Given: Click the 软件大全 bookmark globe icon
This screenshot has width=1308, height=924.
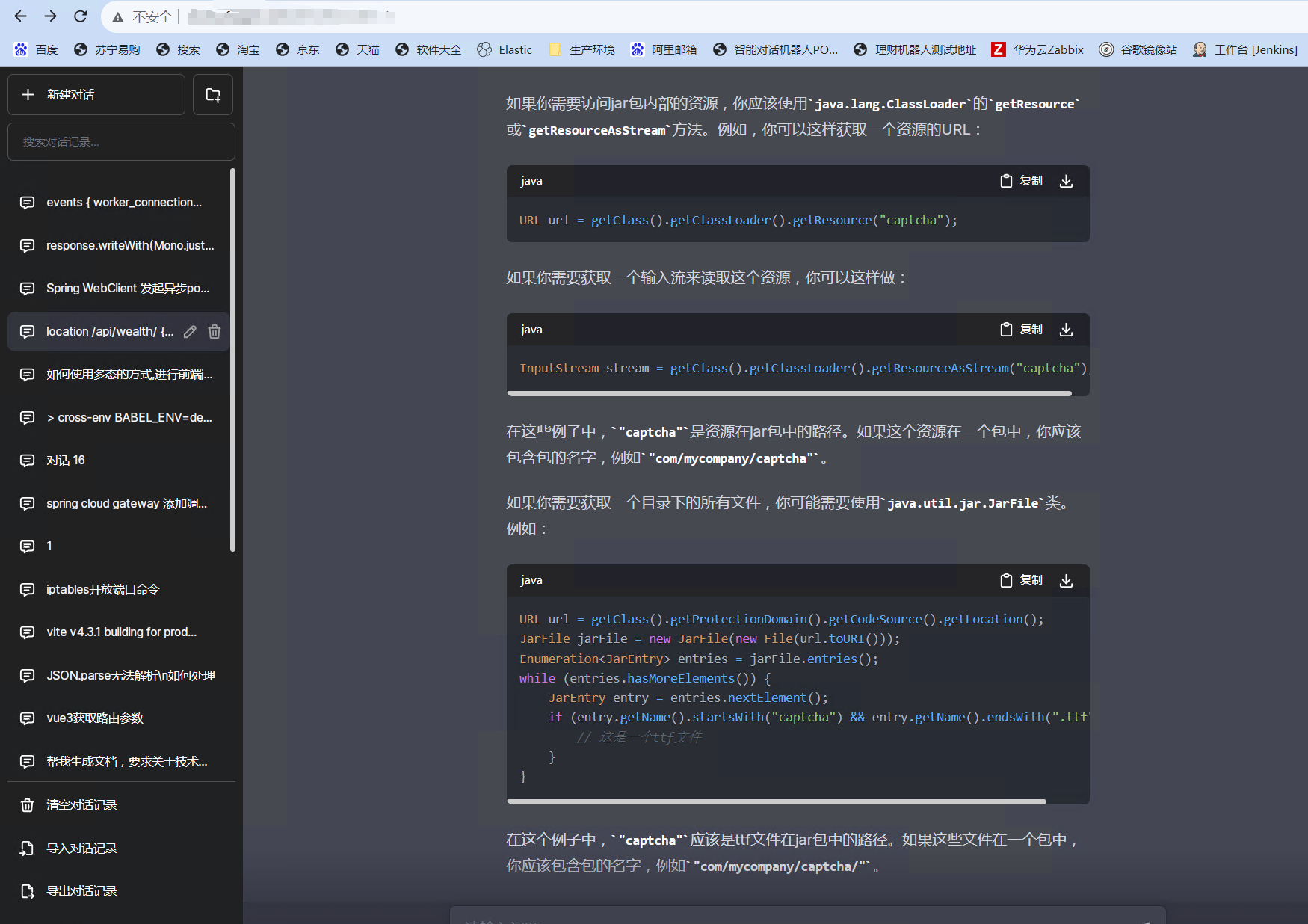Looking at the screenshot, I should click(x=402, y=49).
